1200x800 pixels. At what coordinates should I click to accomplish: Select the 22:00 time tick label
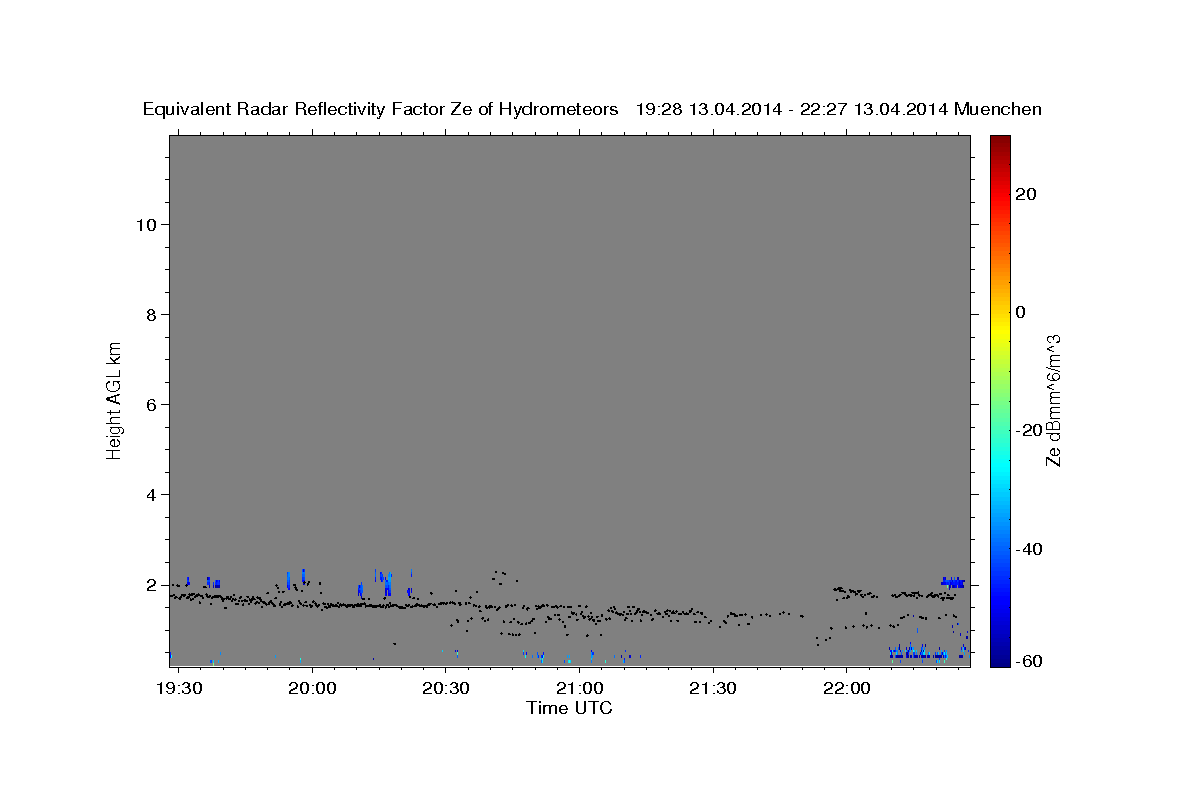[847, 689]
